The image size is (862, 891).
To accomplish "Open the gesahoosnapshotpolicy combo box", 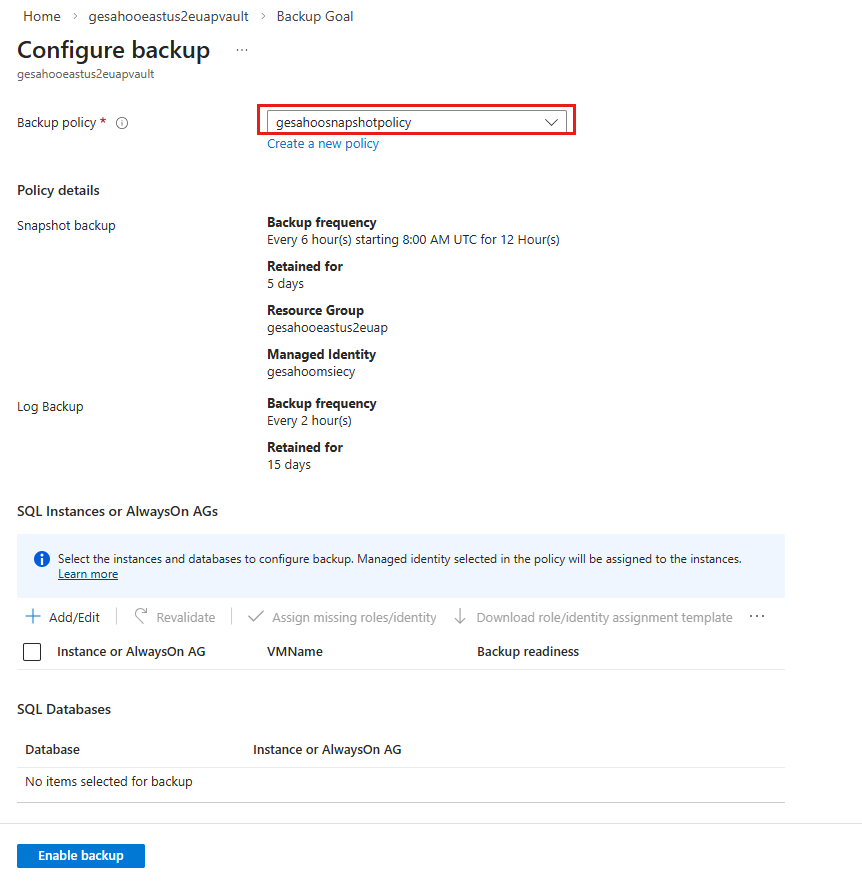I will coord(417,122).
